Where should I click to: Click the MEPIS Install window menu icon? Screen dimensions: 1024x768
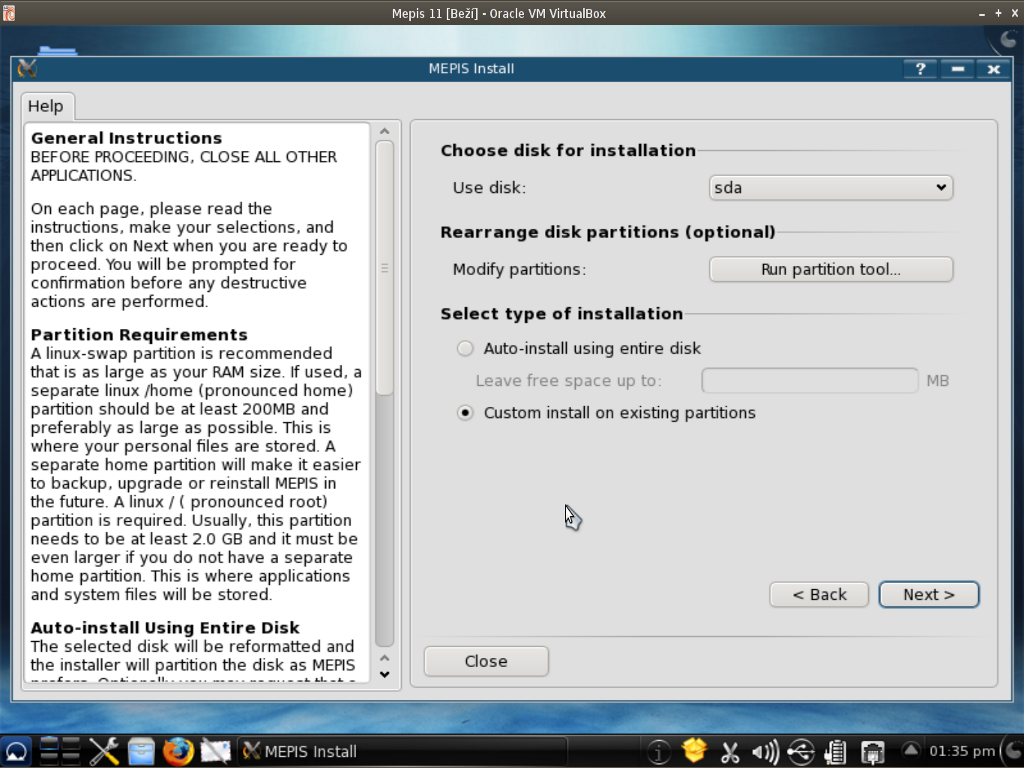[x=27, y=69]
